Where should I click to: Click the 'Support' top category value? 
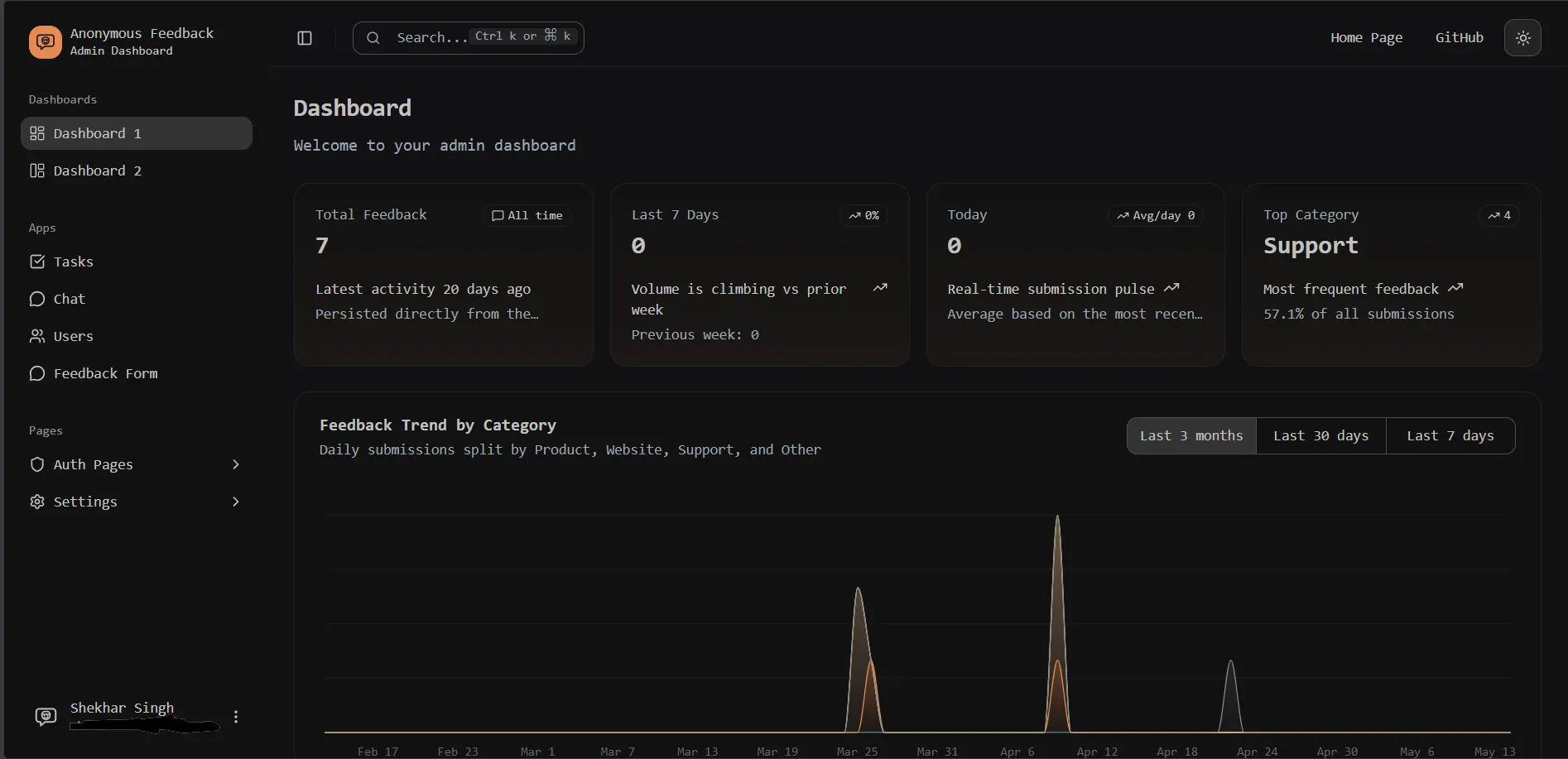pyautogui.click(x=1311, y=246)
